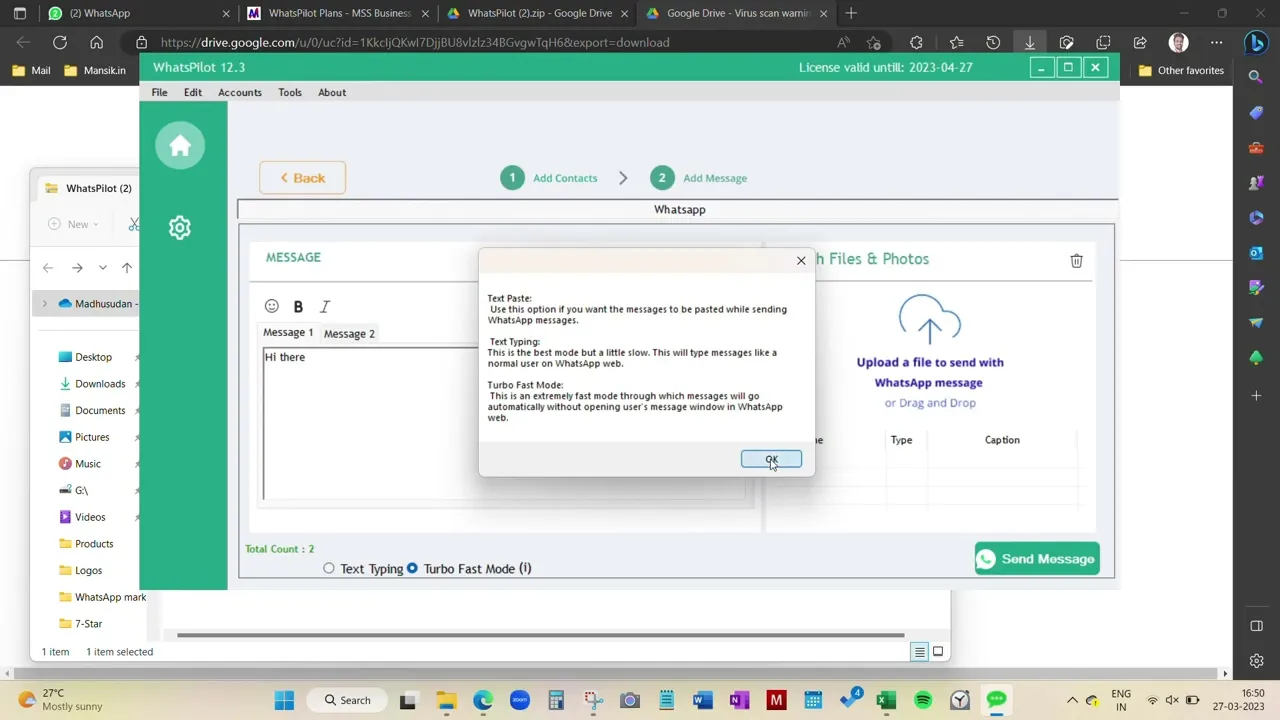Switch Explorer to large icons view
Image resolution: width=1280 pixels, height=720 pixels.
click(938, 652)
